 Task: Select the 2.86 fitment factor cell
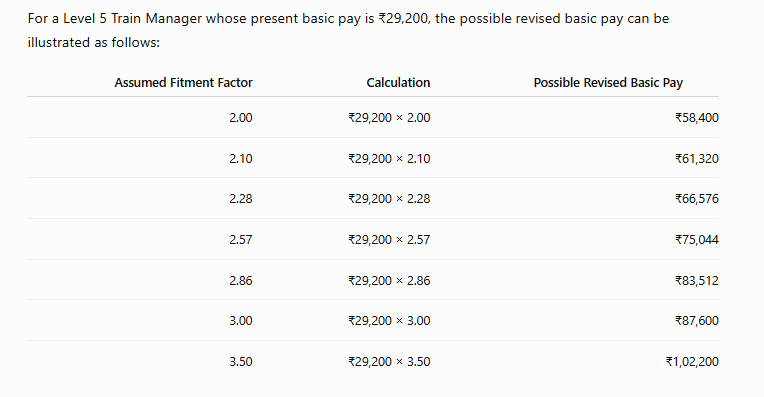(241, 281)
